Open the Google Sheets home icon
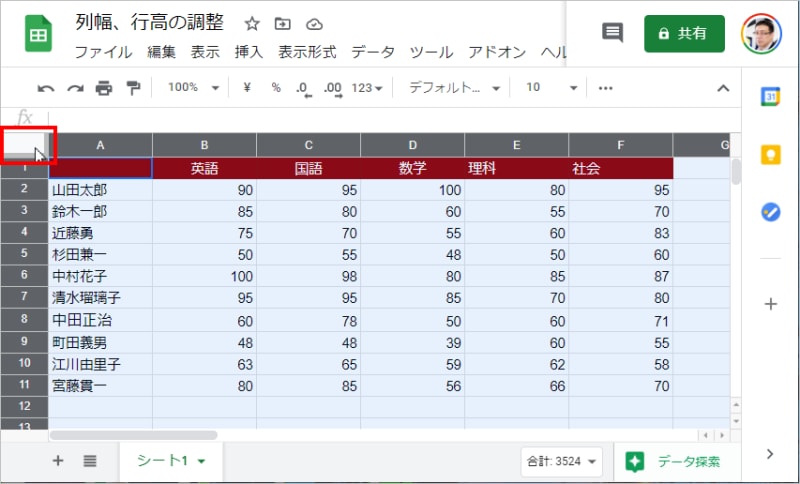The image size is (800, 484). point(38,34)
